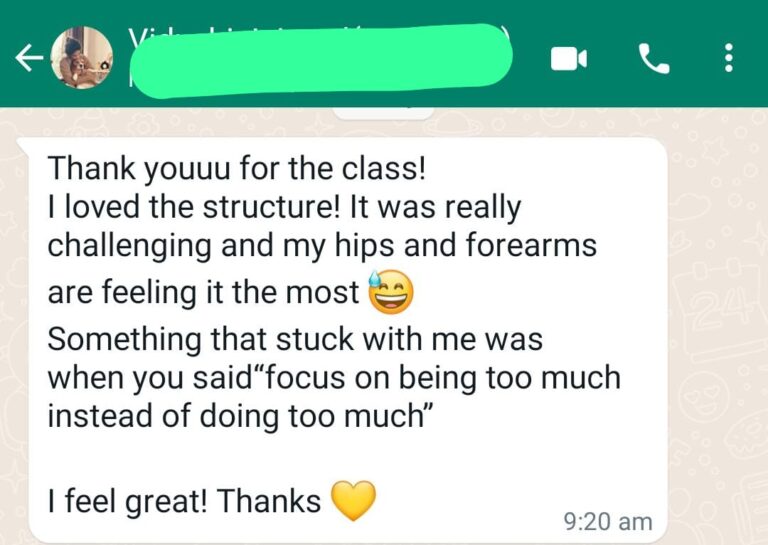Viewport: 768px width, 545px height.
Task: Click "Something that stuck with me was" line
Action: point(295,339)
